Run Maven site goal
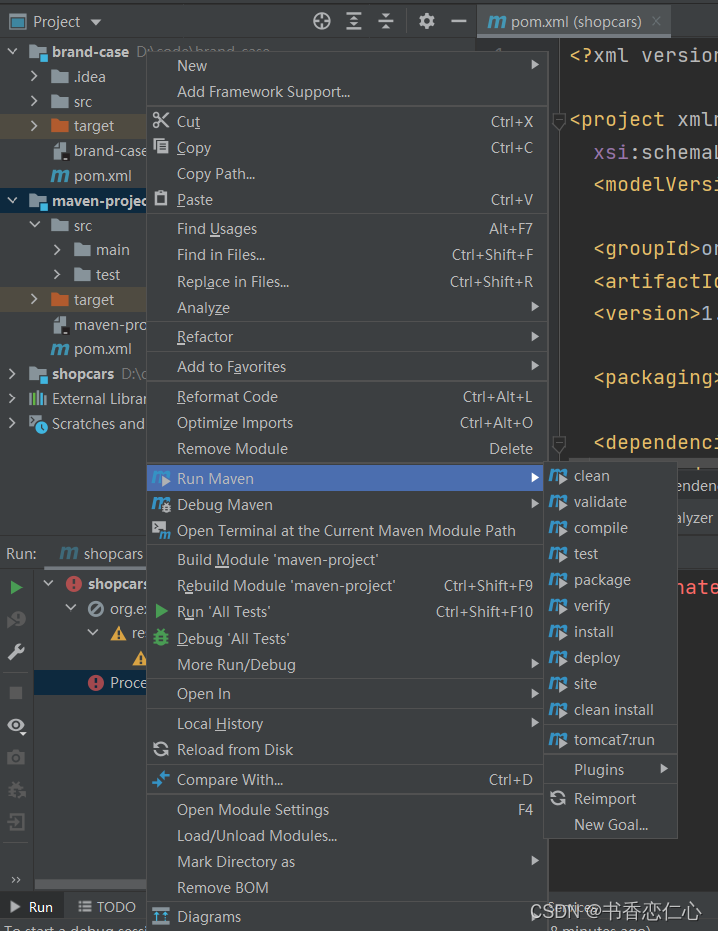This screenshot has height=931, width=718. 611,684
